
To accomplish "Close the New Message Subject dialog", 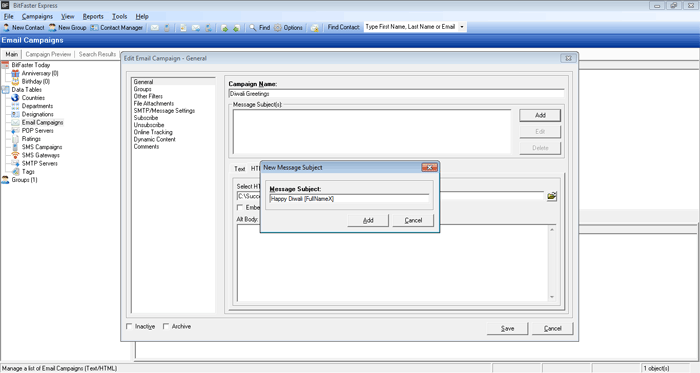I will click(429, 167).
